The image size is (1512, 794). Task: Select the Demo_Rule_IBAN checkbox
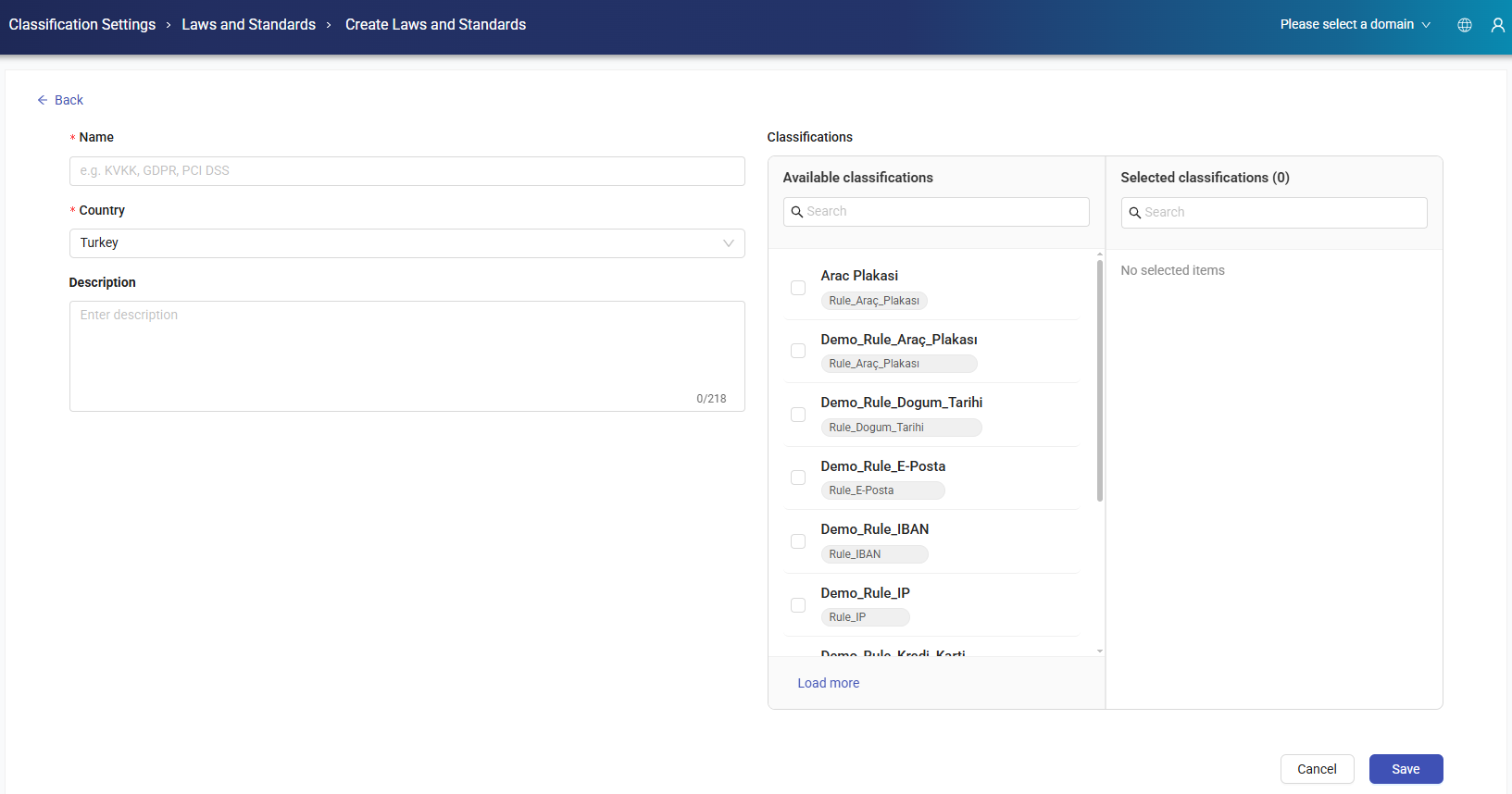tap(798, 541)
